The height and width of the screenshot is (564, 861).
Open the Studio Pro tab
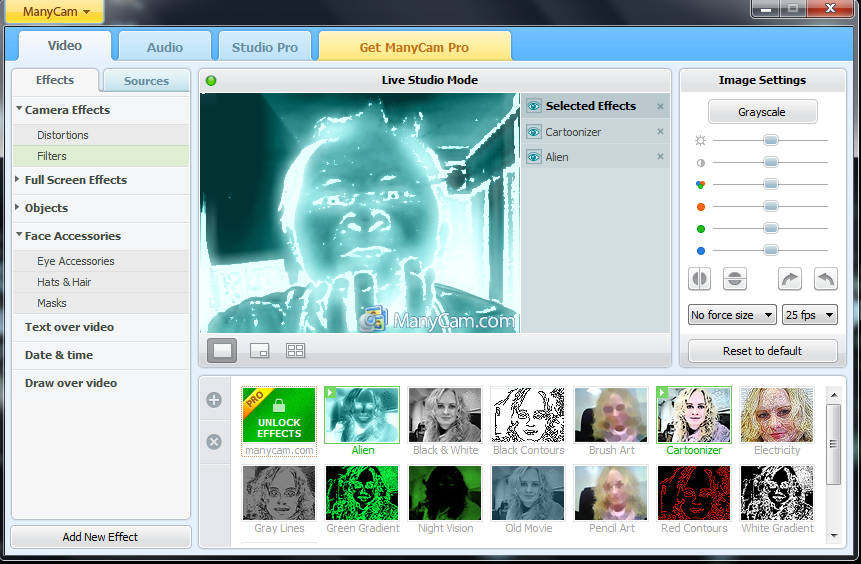point(265,47)
